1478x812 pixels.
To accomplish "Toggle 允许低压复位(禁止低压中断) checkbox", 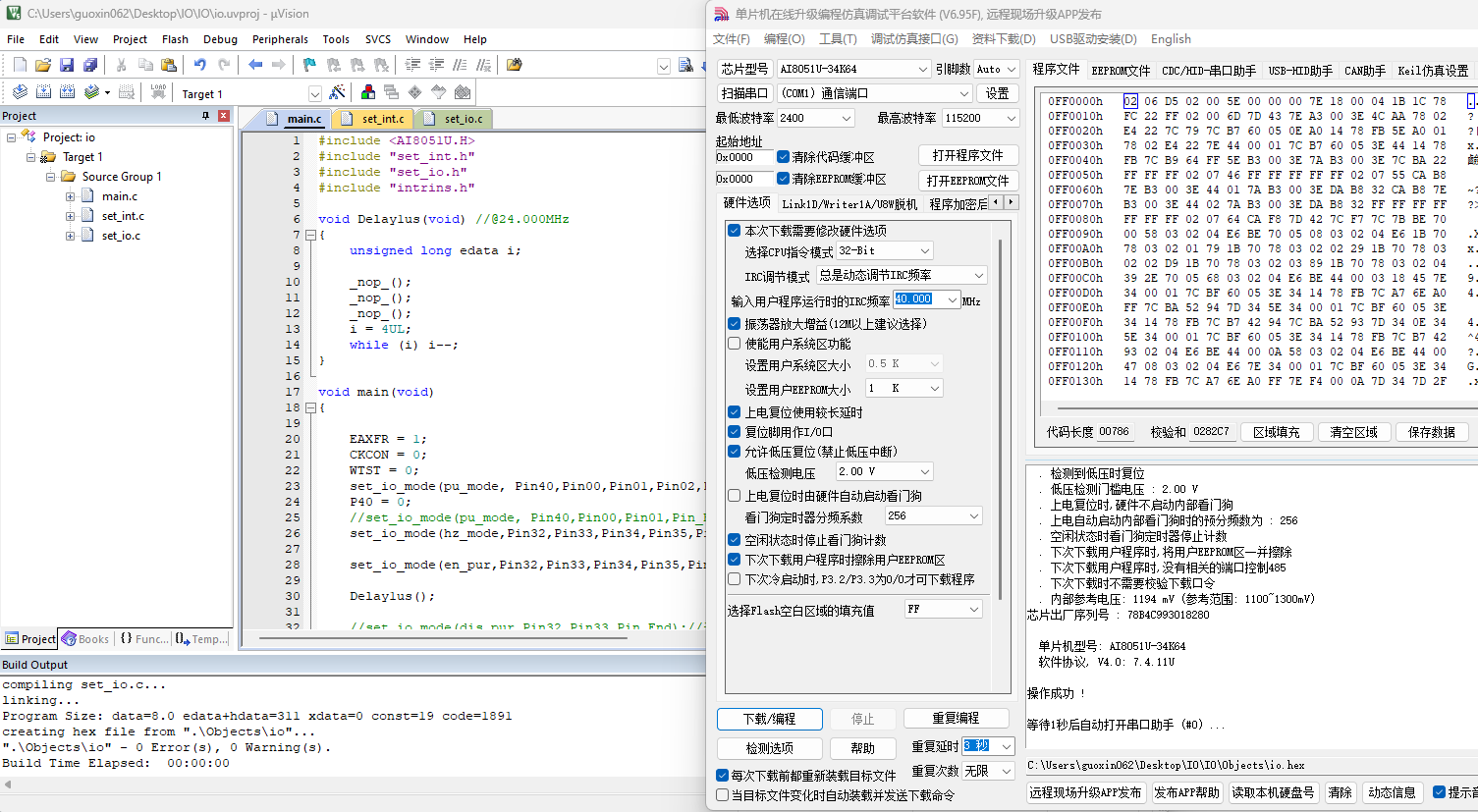I will pos(734,452).
